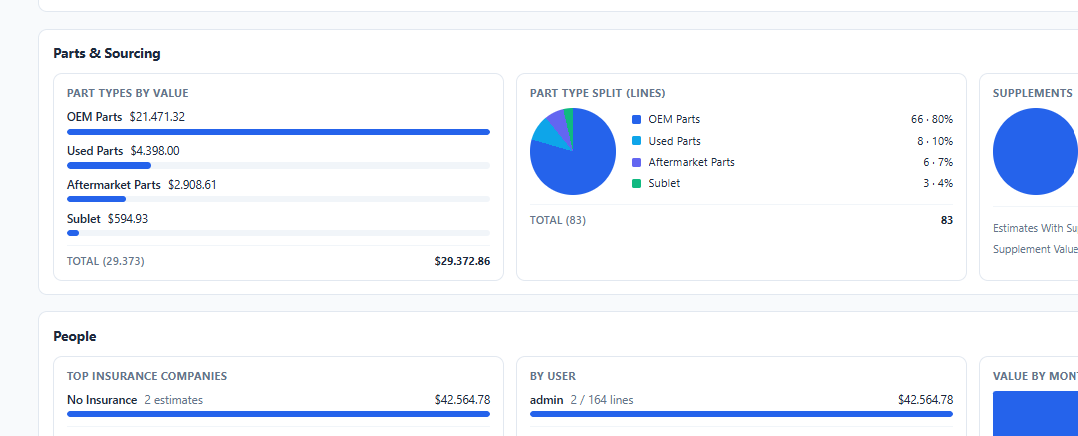The width and height of the screenshot is (1078, 436).
Task: Click the $29.372.86 total value
Action: 462,261
